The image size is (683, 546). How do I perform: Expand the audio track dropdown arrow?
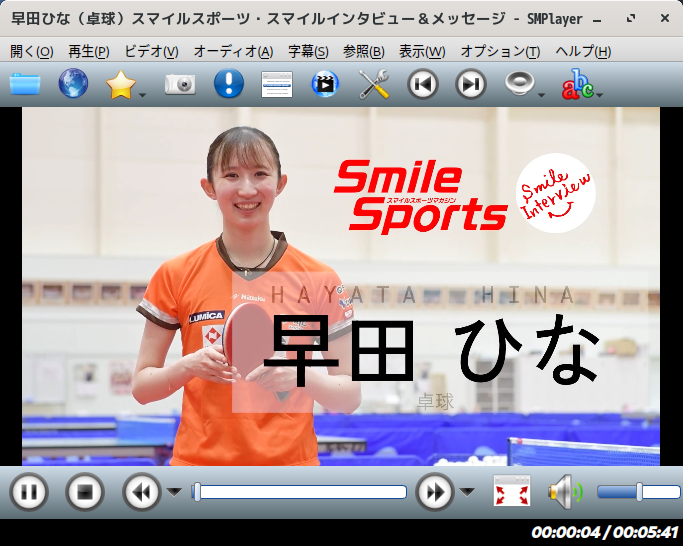tap(541, 95)
